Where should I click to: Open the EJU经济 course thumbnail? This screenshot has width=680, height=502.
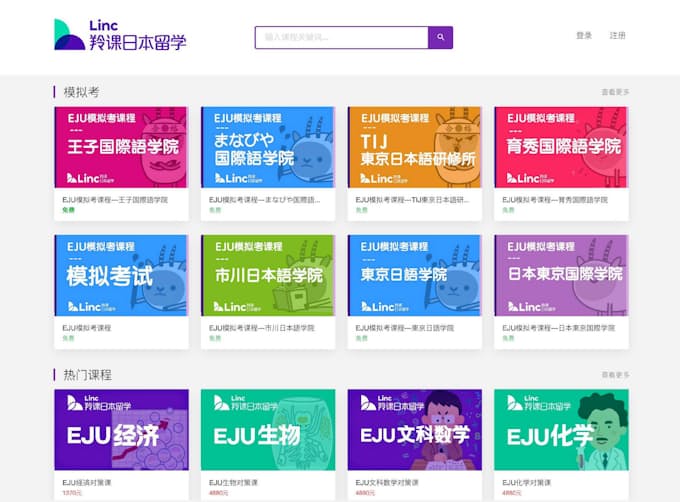coord(121,430)
